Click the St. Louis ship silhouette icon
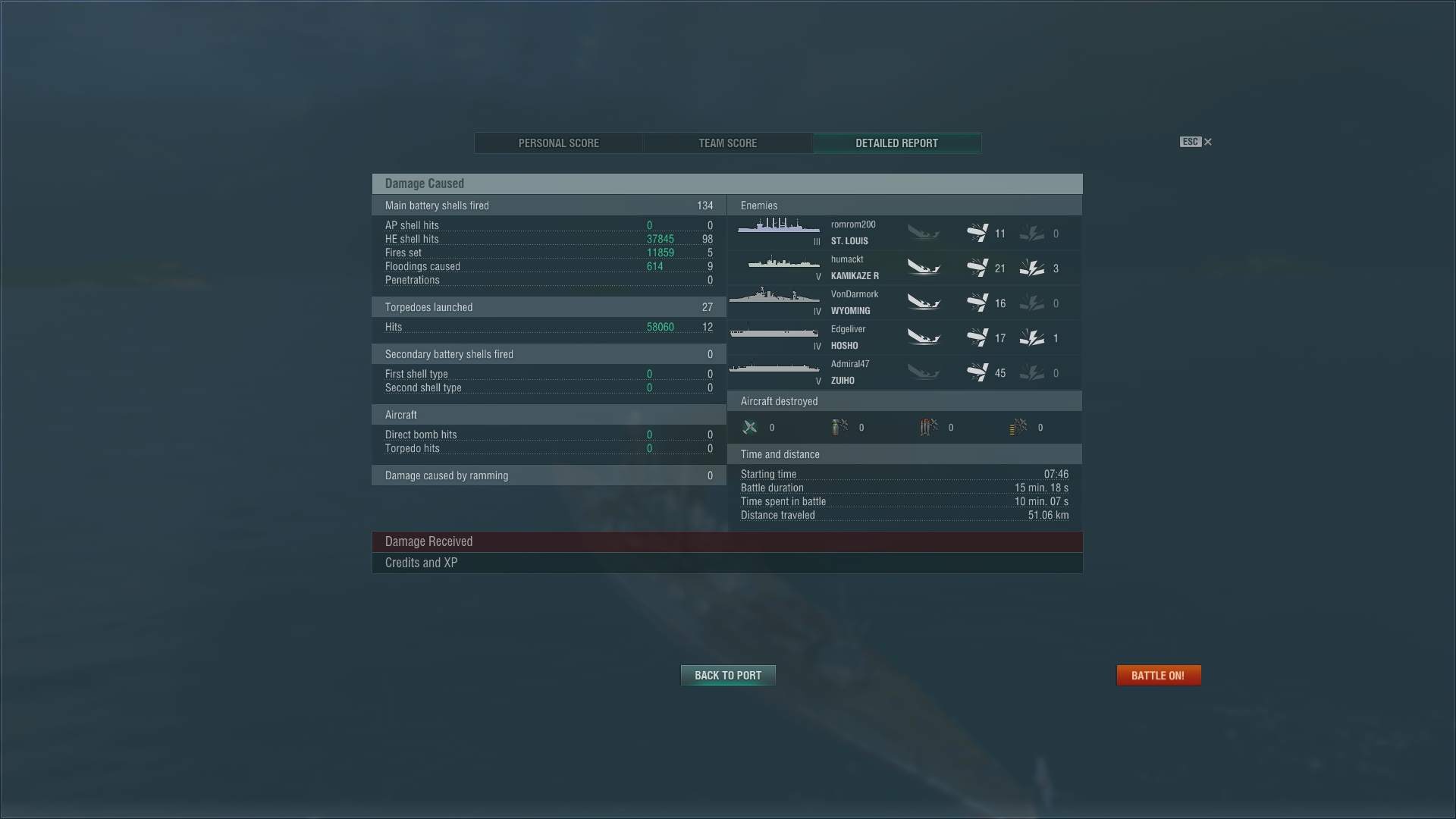Image resolution: width=1456 pixels, height=819 pixels. pos(779,226)
